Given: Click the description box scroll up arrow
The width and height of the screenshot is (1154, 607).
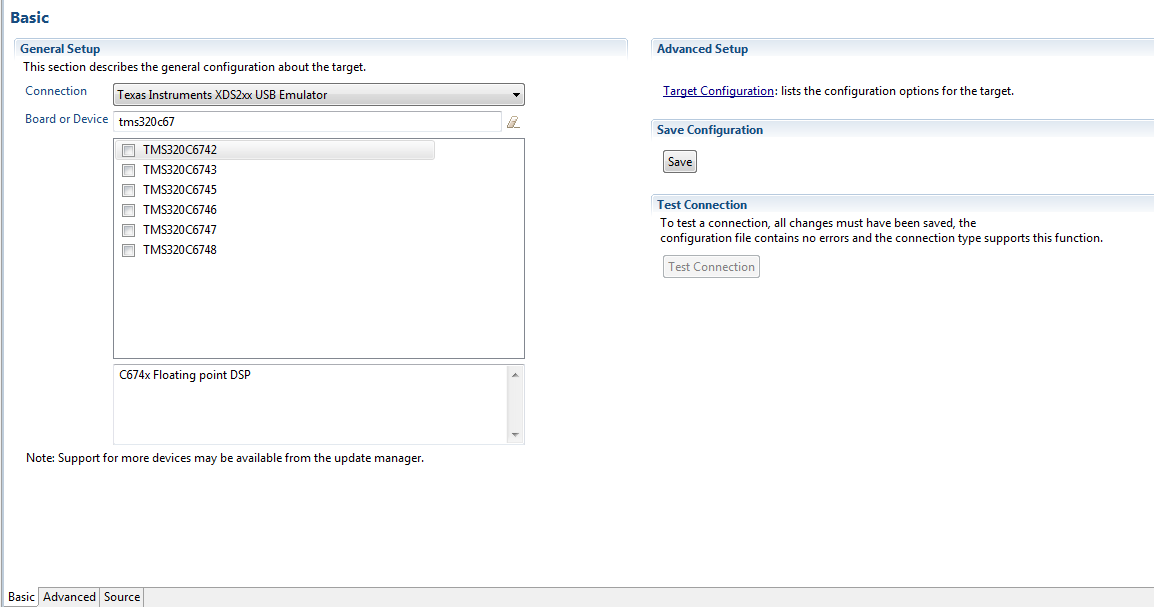Looking at the screenshot, I should click(515, 375).
